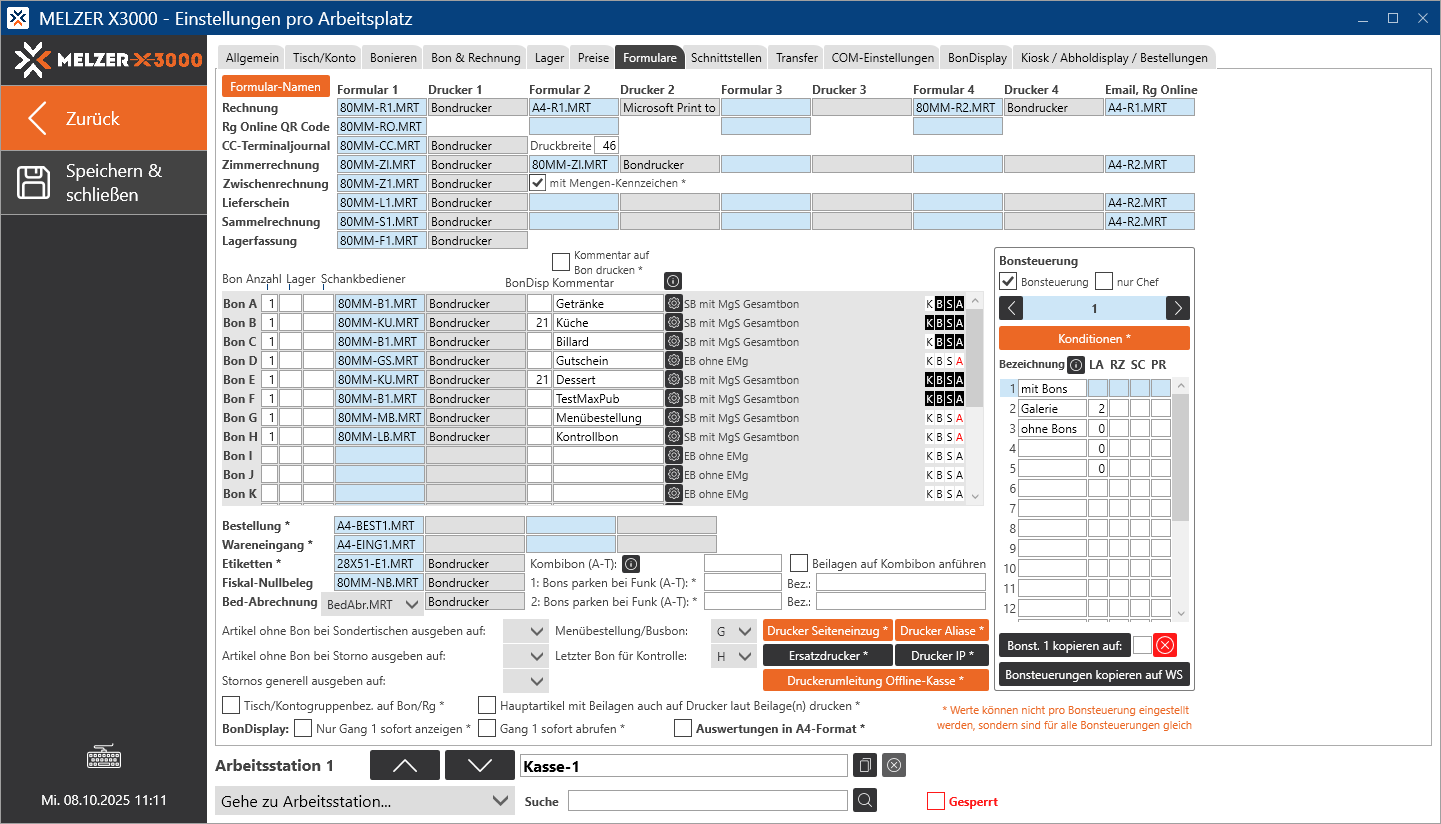Click the Bon list vertical scrollbar
The width and height of the screenshot is (1441, 824).
pyautogui.click(x=977, y=398)
